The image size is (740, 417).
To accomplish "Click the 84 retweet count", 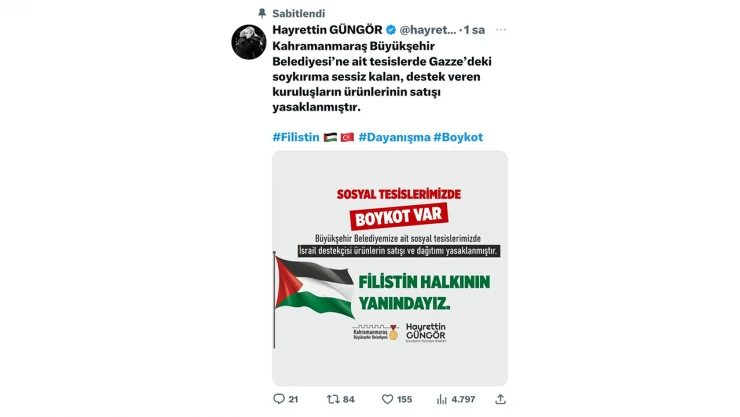I will [349, 399].
